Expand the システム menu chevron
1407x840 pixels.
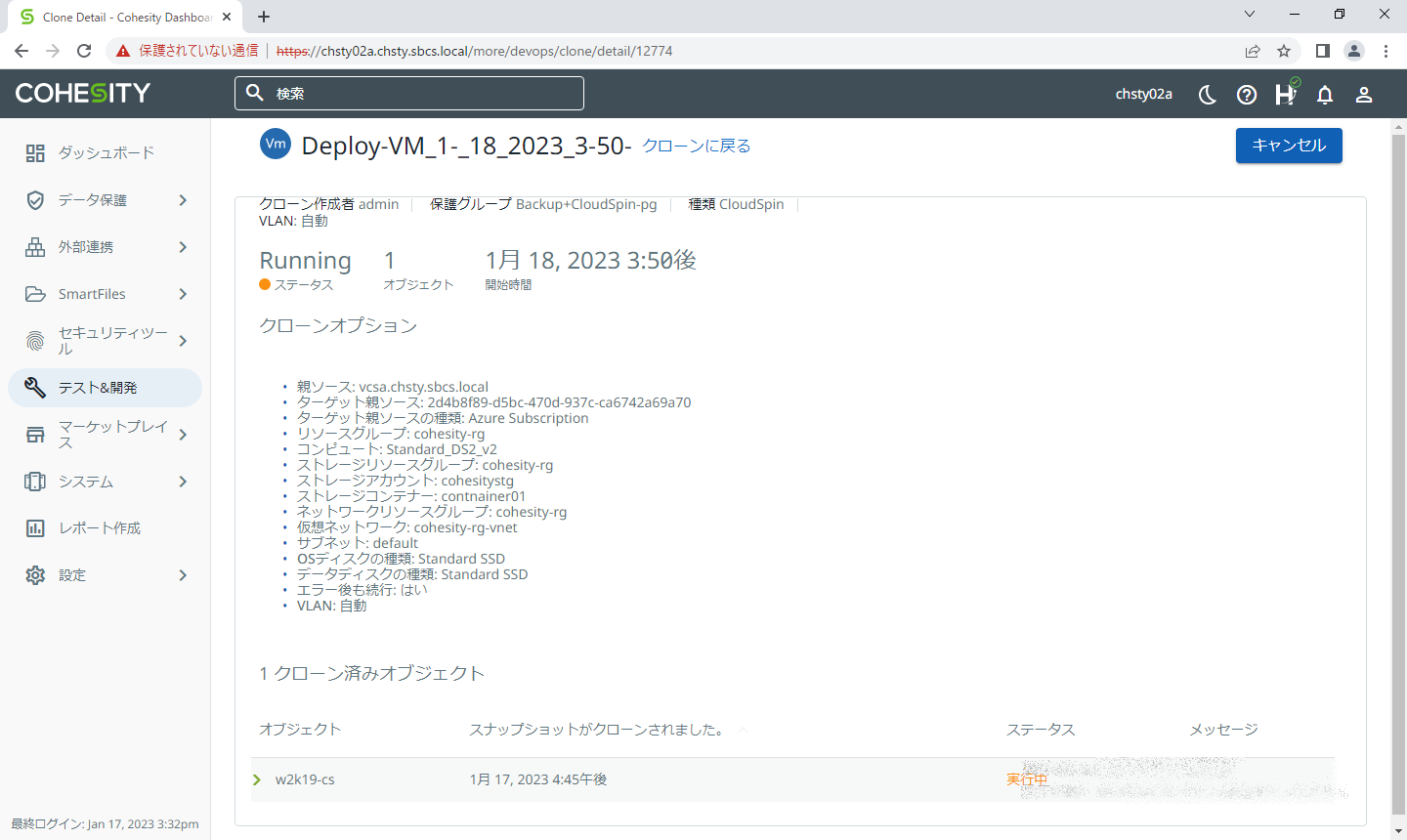click(x=183, y=482)
